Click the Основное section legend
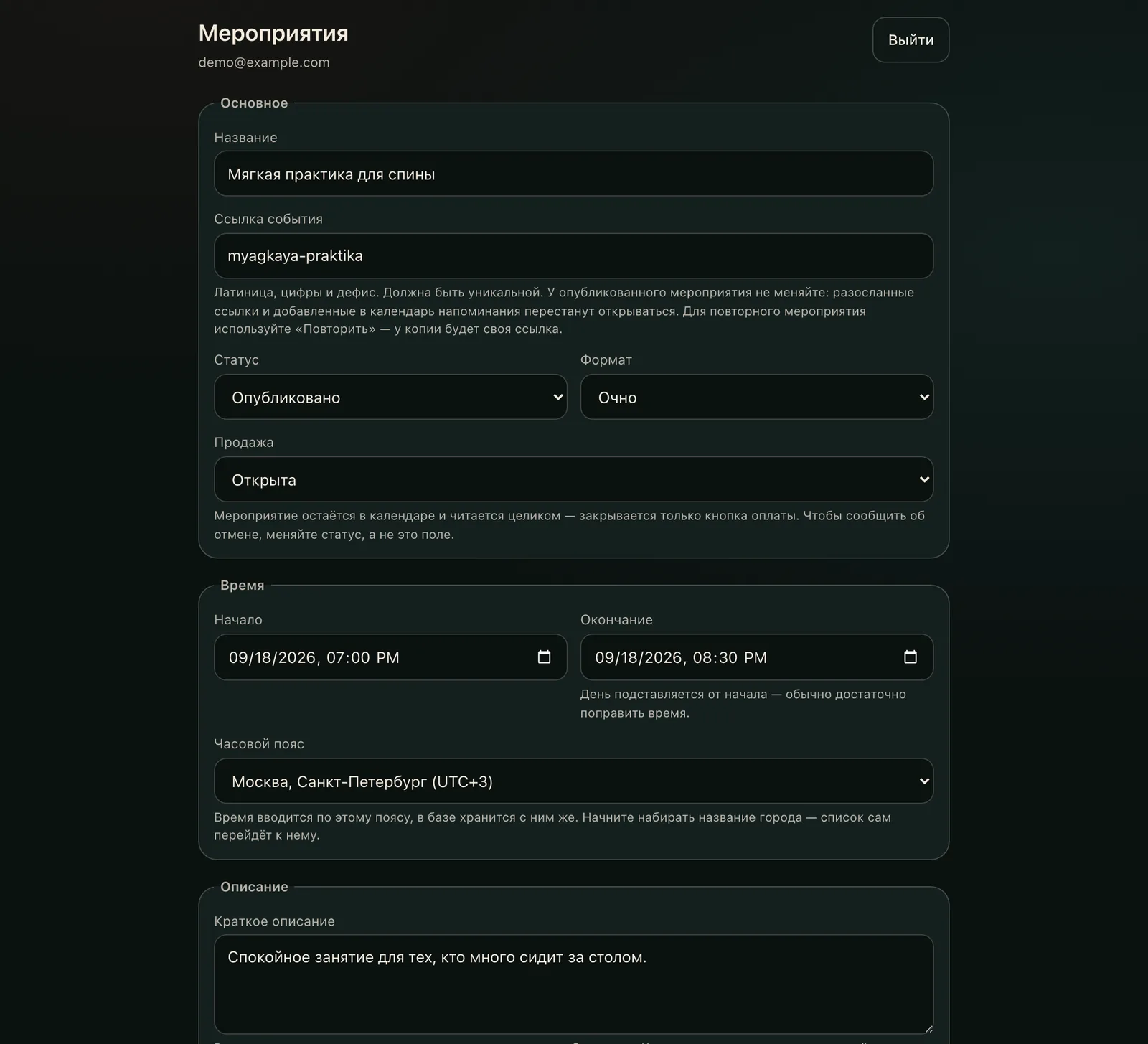This screenshot has width=1148, height=1044. (x=254, y=103)
